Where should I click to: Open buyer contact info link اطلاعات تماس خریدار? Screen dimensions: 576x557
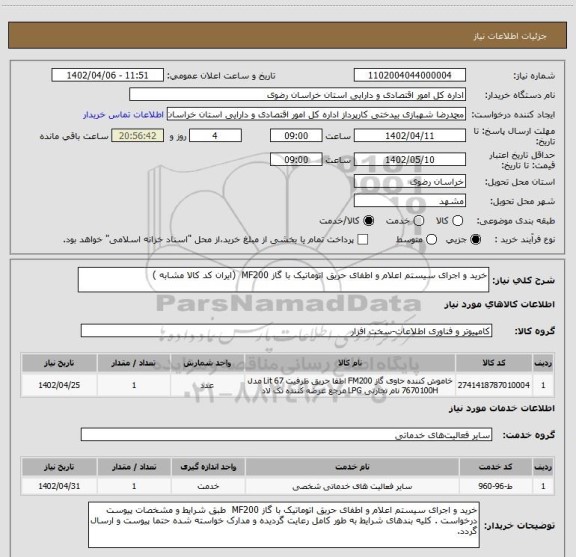pyautogui.click(x=123, y=115)
